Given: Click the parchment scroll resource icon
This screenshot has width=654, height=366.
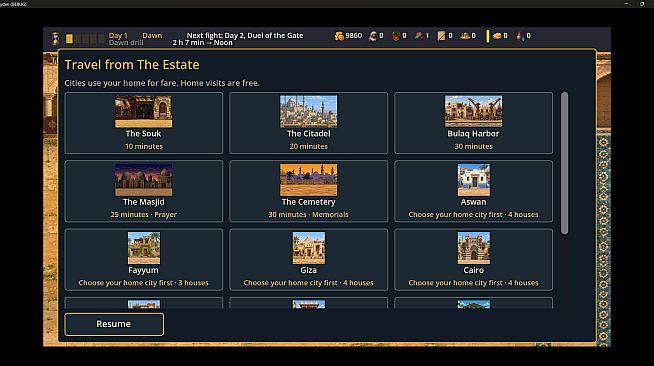Looking at the screenshot, I should [x=441, y=36].
